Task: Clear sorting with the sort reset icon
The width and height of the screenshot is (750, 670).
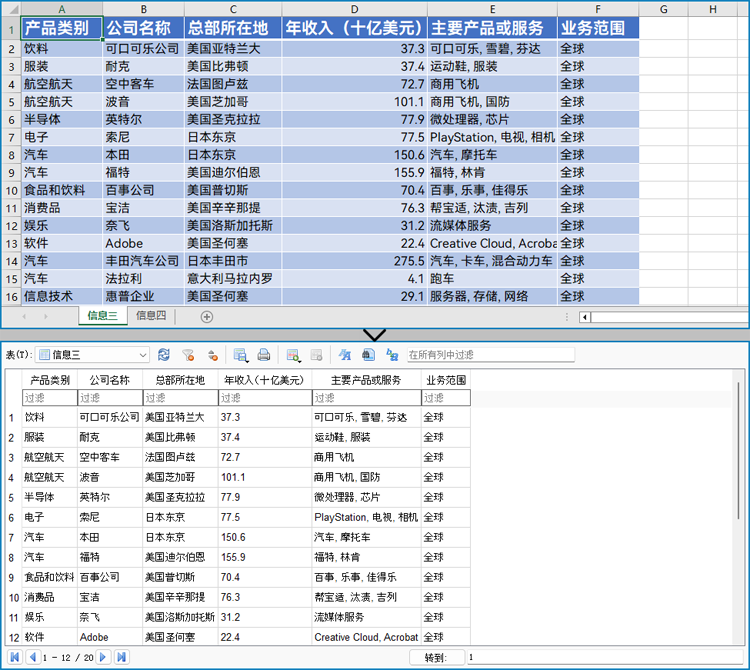Action: pyautogui.click(x=212, y=355)
